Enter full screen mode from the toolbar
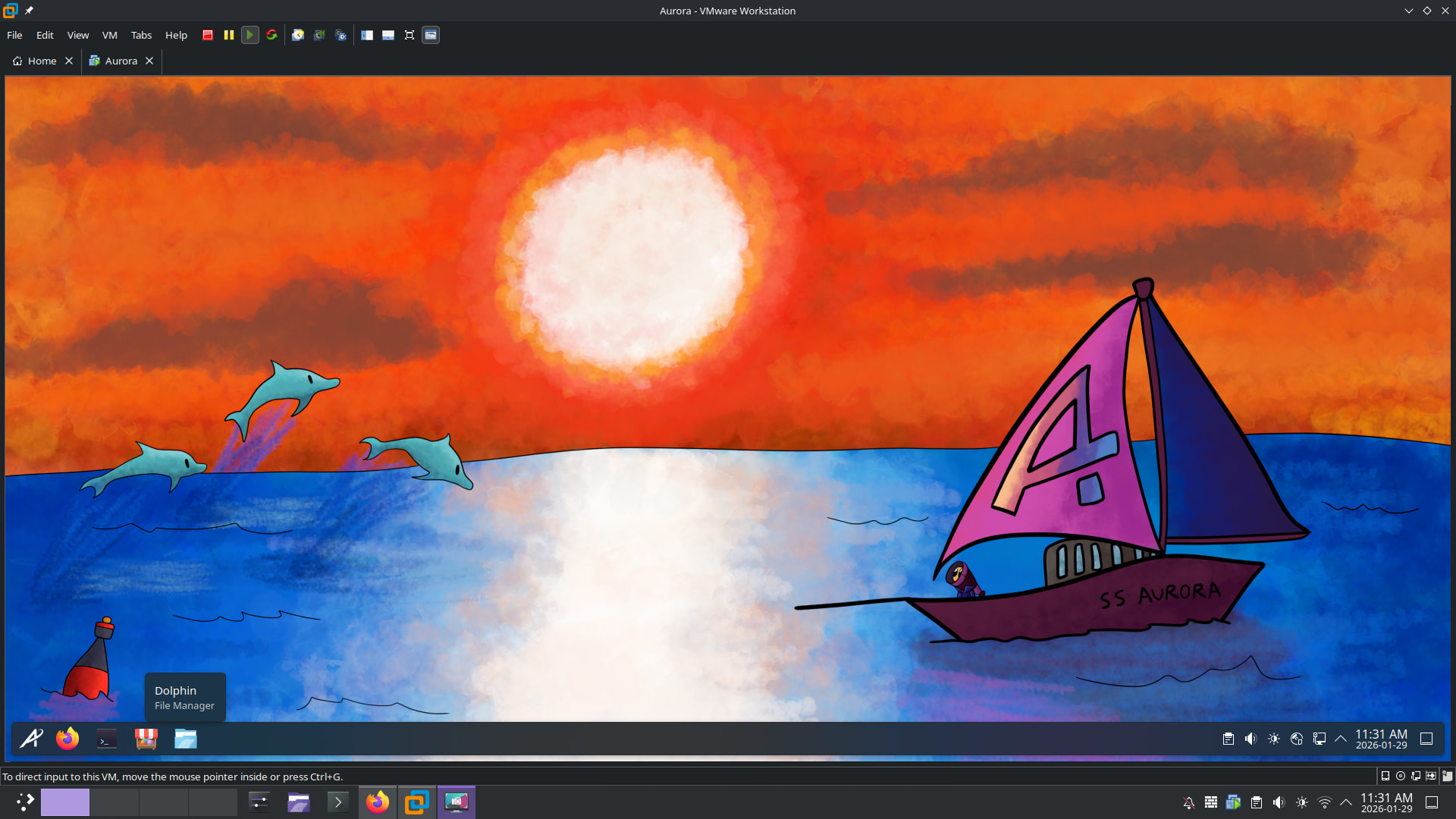Viewport: 1456px width, 819px height. [x=409, y=35]
